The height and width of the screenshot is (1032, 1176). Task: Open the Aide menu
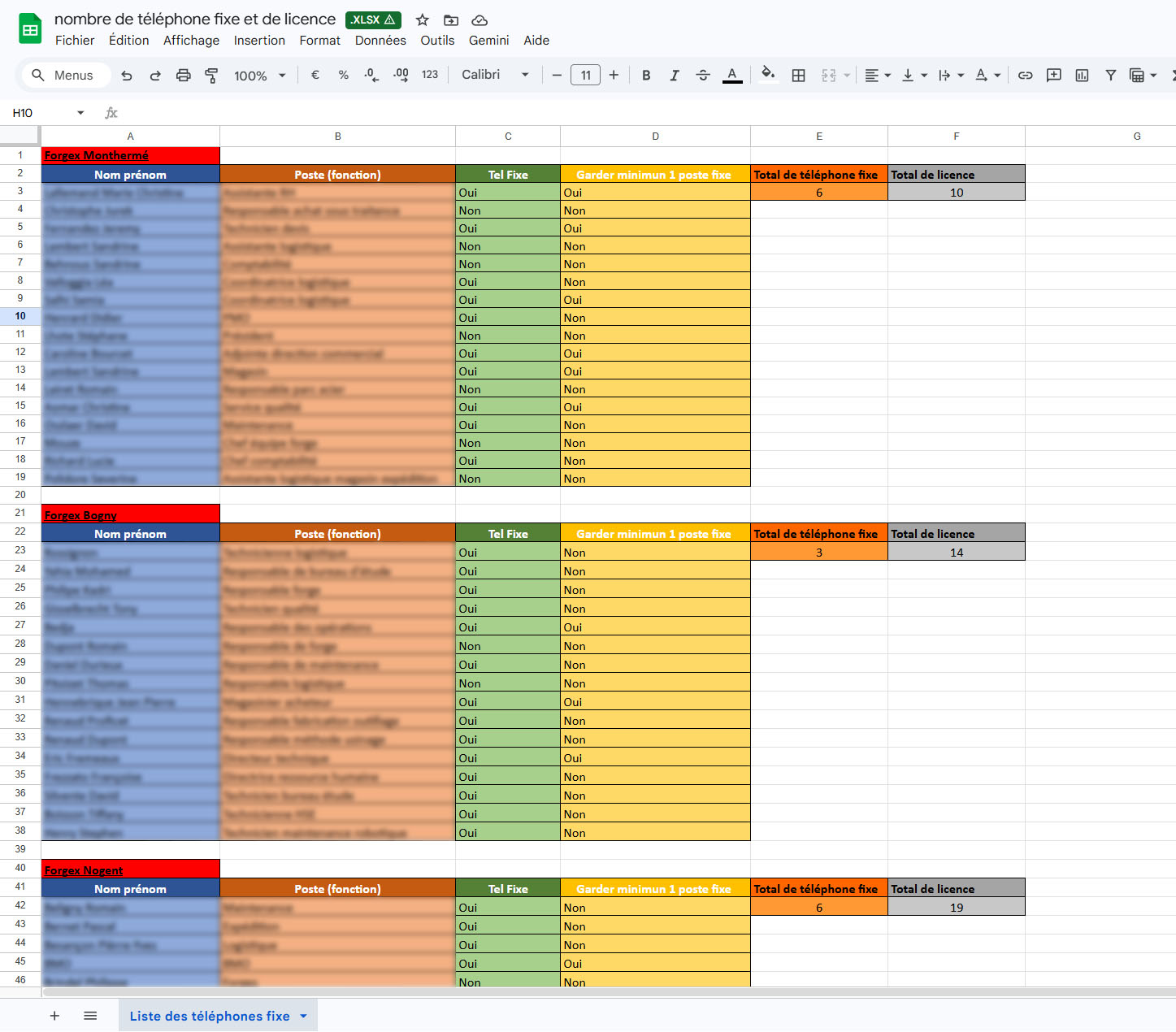536,41
